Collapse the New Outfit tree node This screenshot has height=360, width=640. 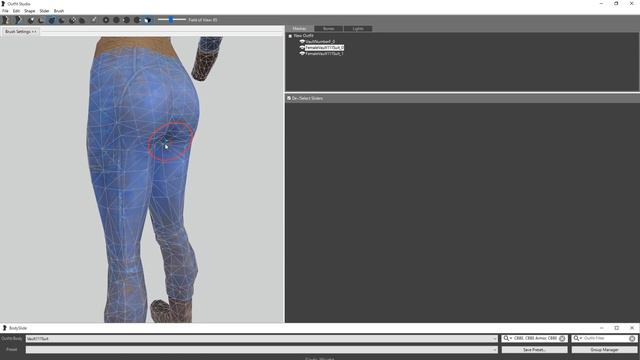pyautogui.click(x=290, y=36)
